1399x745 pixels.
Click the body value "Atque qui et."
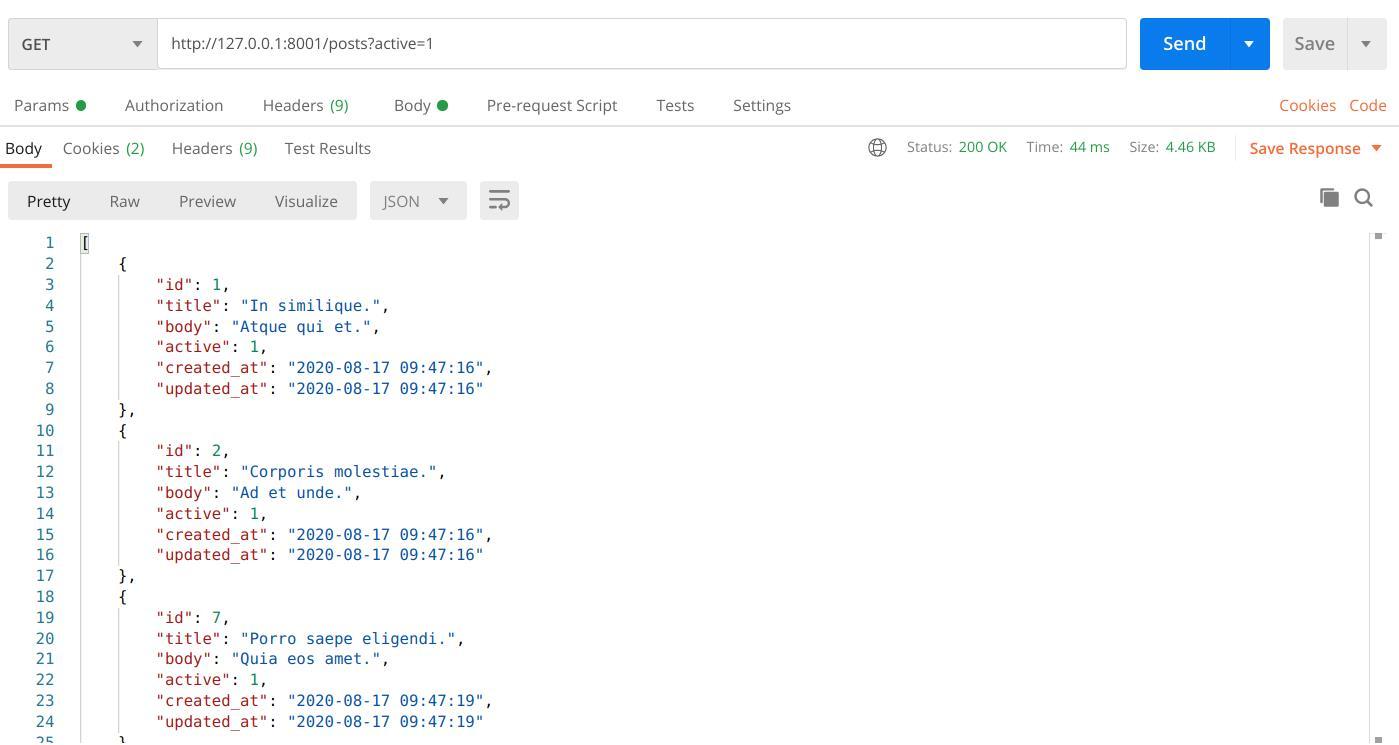[x=301, y=326]
